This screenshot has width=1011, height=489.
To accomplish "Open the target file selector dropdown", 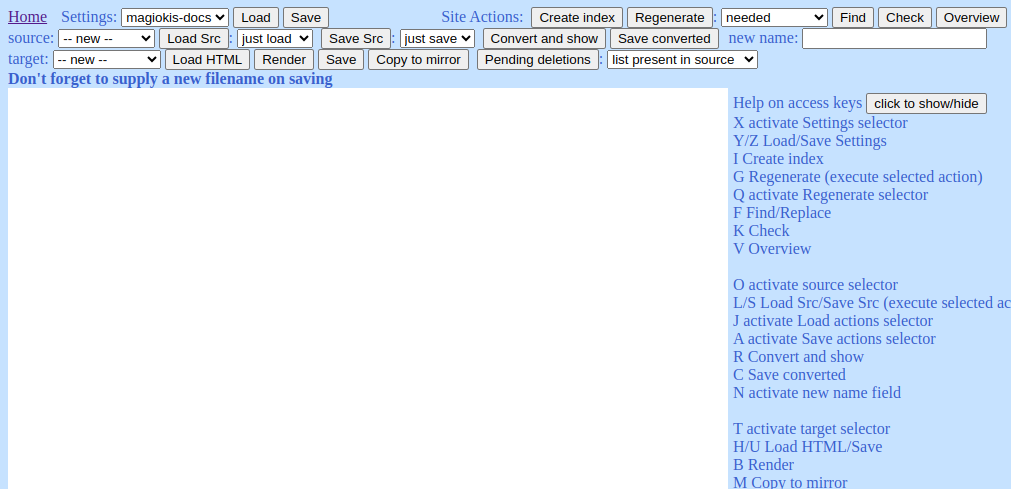I will pos(106,60).
